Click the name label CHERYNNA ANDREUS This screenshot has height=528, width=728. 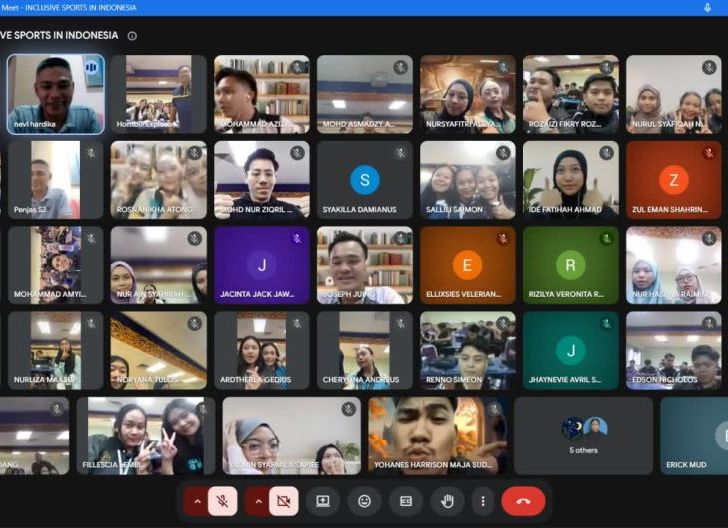[361, 380]
